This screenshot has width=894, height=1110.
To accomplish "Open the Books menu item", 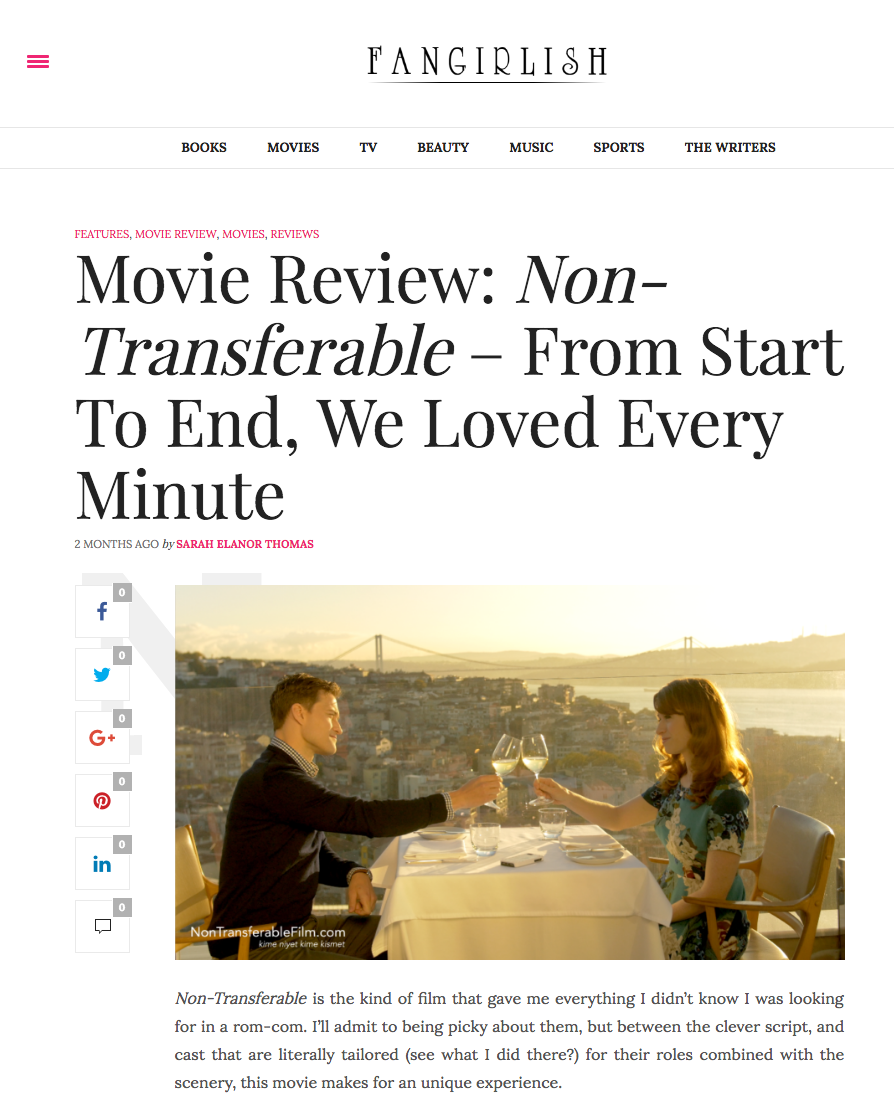I will point(204,147).
